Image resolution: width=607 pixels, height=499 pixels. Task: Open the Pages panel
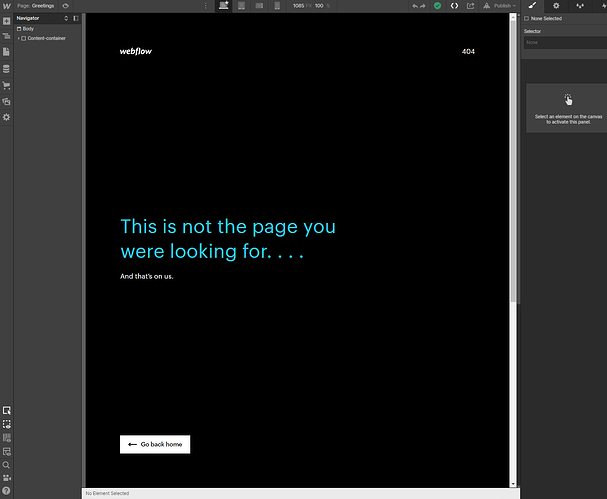point(7,52)
